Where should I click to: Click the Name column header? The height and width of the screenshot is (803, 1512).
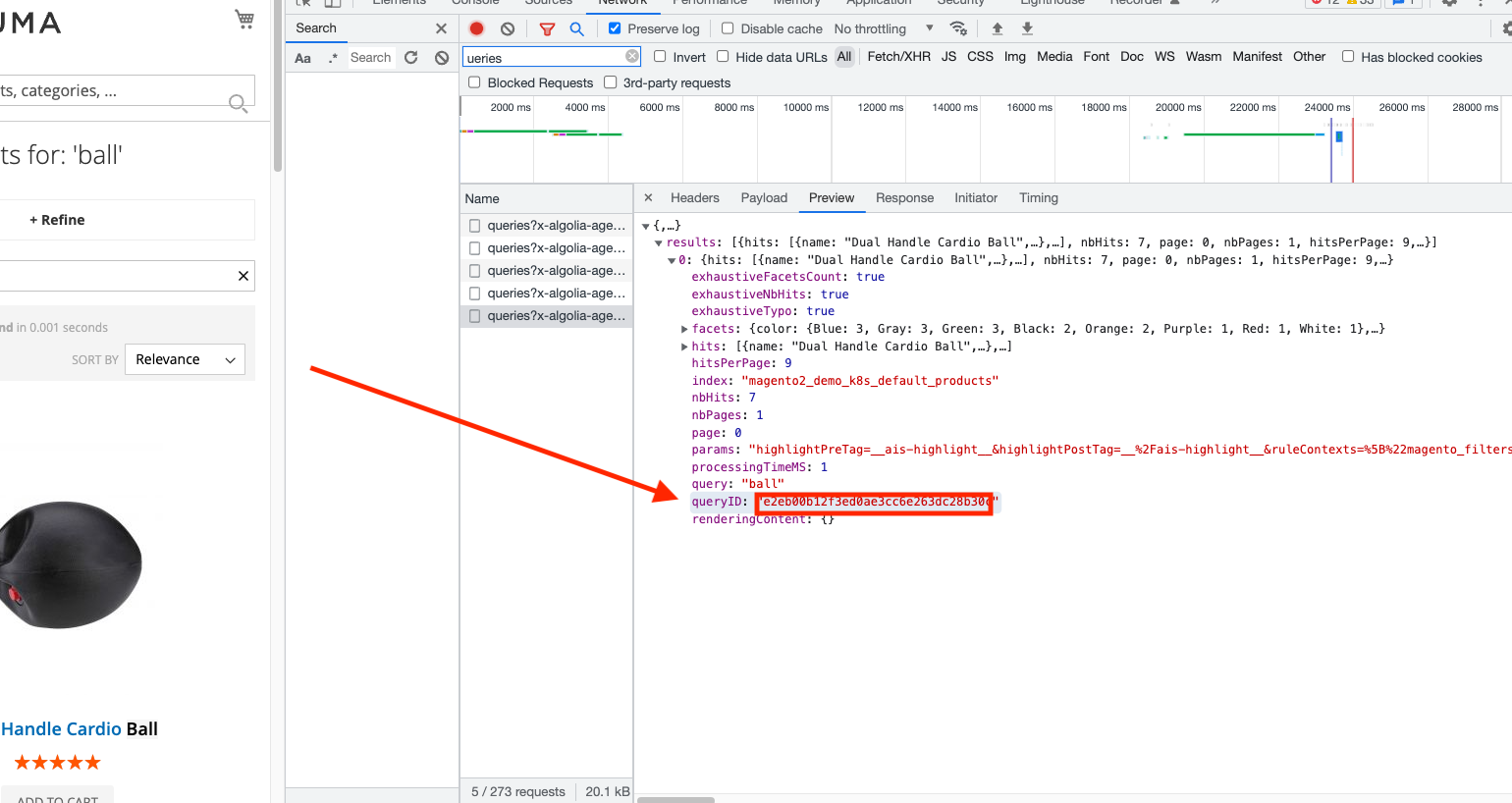click(x=546, y=198)
